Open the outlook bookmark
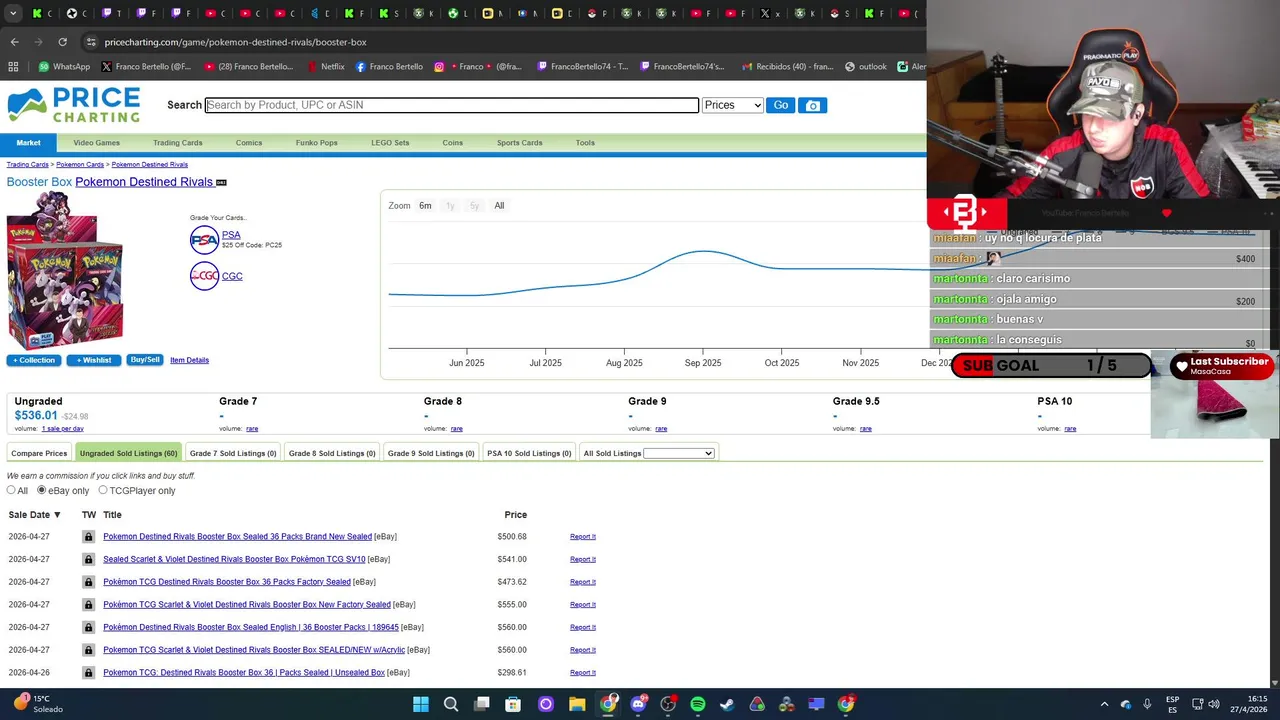This screenshot has height=720, width=1280. coord(866,67)
